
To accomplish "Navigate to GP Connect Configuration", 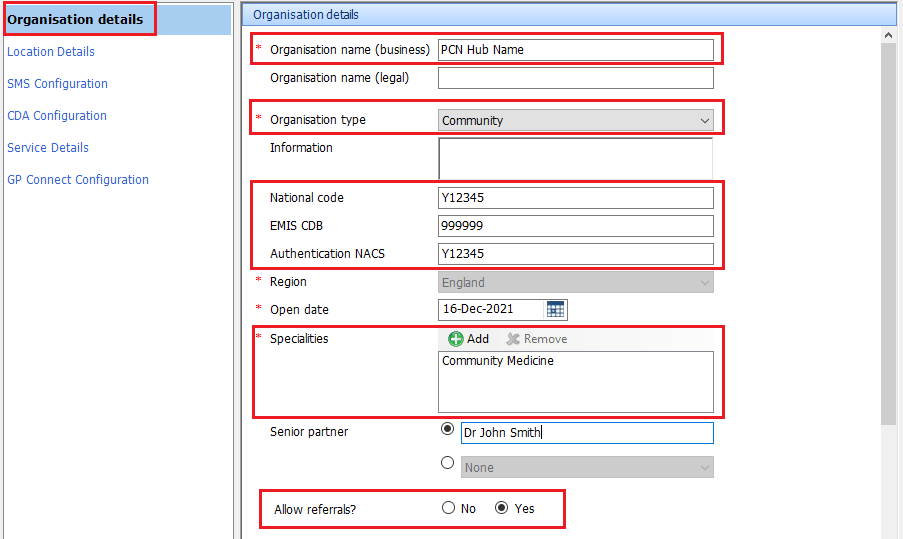I will tap(78, 180).
